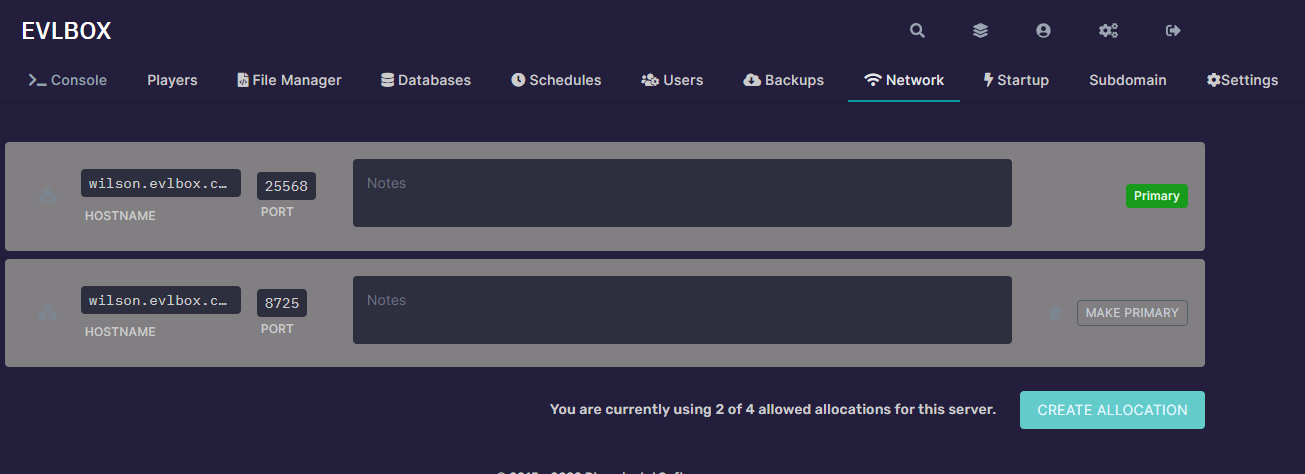1305x474 pixels.
Task: Copy hostname of the 8725 allocation
Action: [161, 300]
